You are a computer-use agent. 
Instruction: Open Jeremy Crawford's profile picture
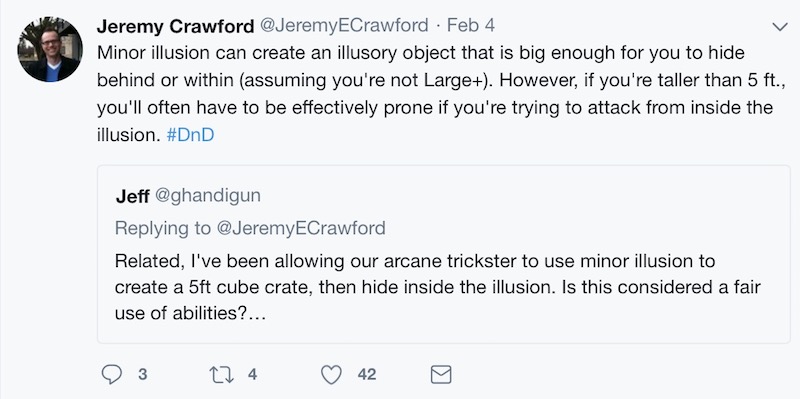coord(50,49)
